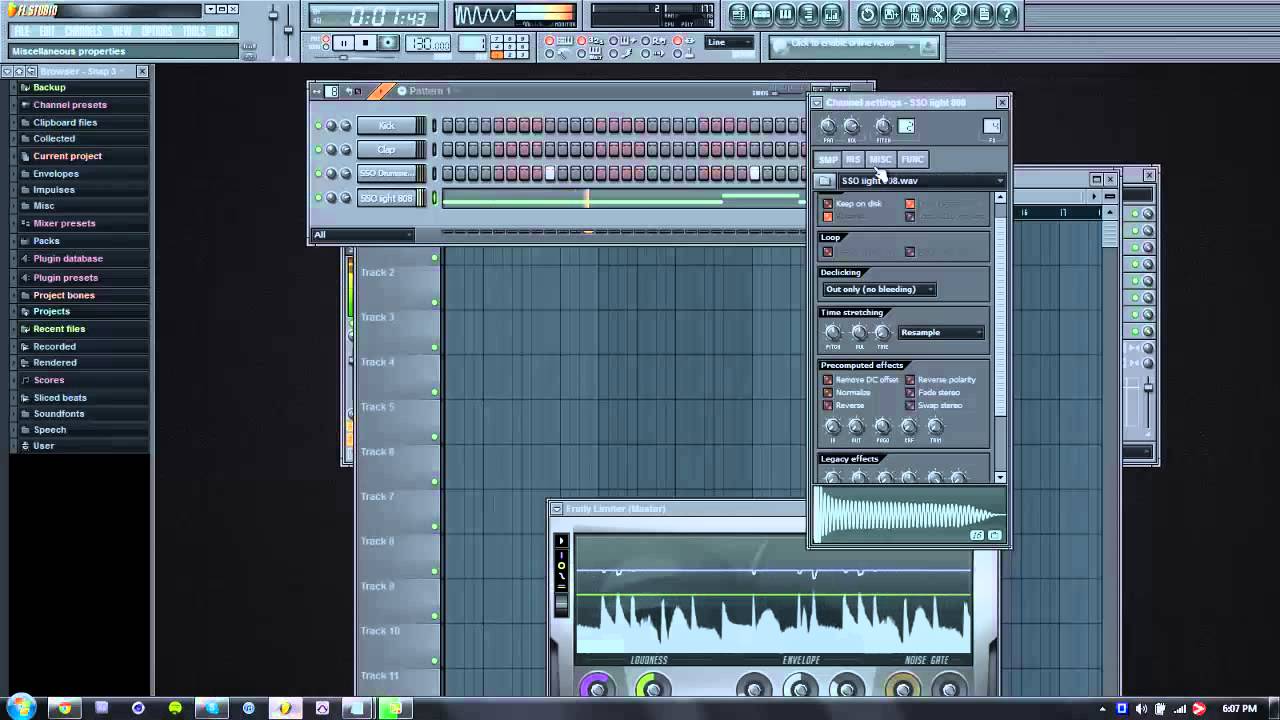This screenshot has height=720, width=1280.
Task: Expand the Packs folder in browser
Action: (x=46, y=241)
